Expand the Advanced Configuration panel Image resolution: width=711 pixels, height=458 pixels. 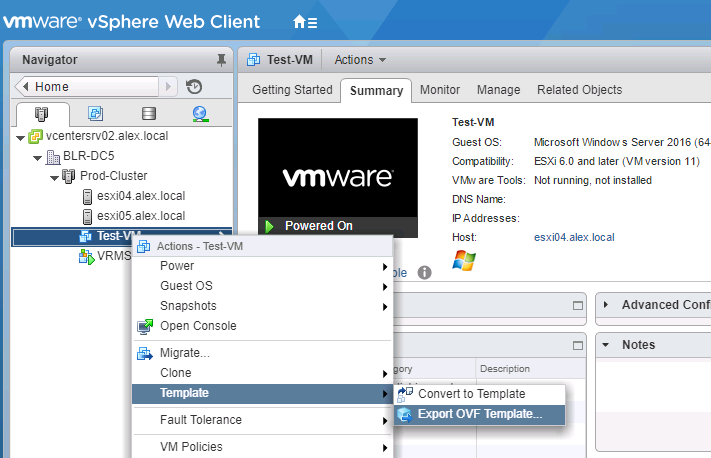(x=605, y=305)
